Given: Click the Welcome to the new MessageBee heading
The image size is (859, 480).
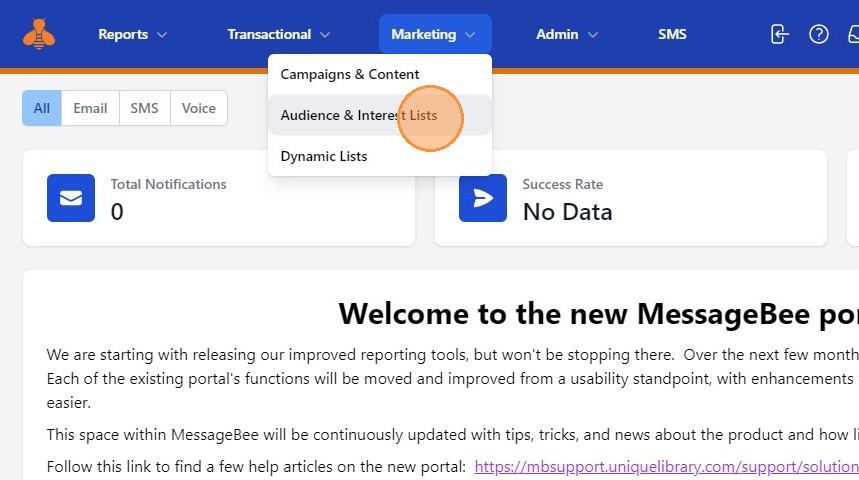Looking at the screenshot, I should [598, 314].
